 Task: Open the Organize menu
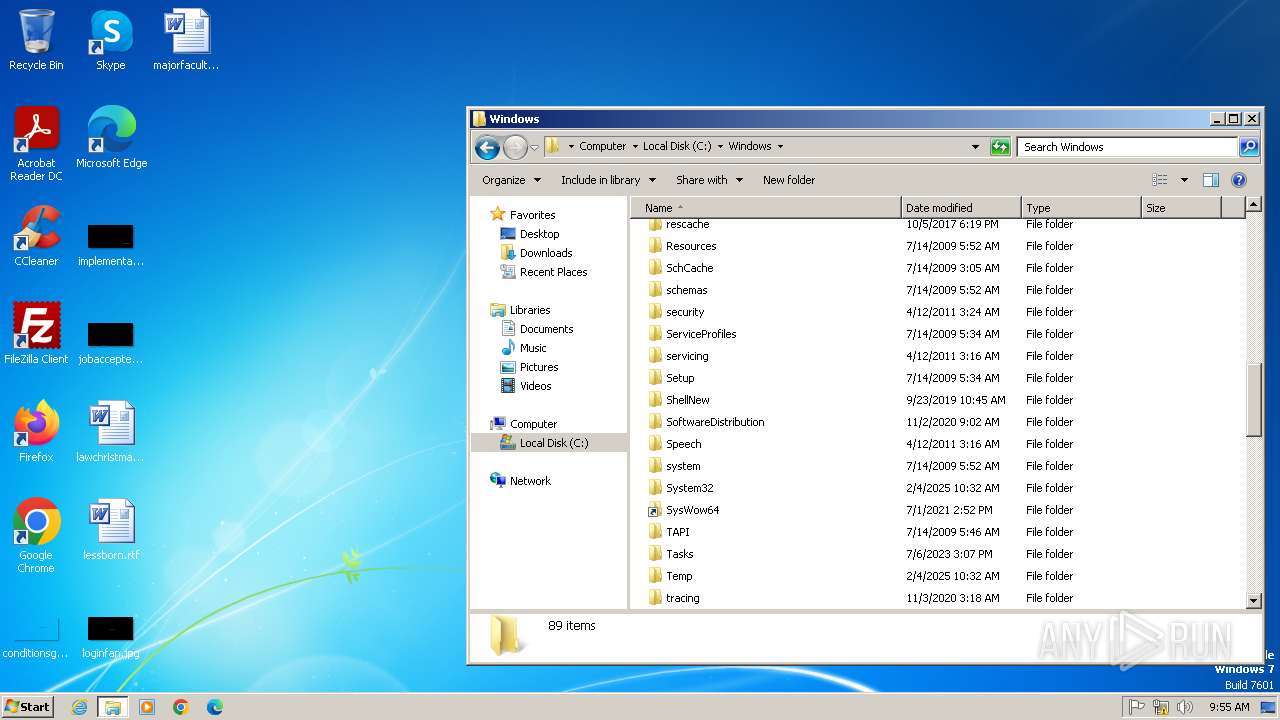coord(511,180)
